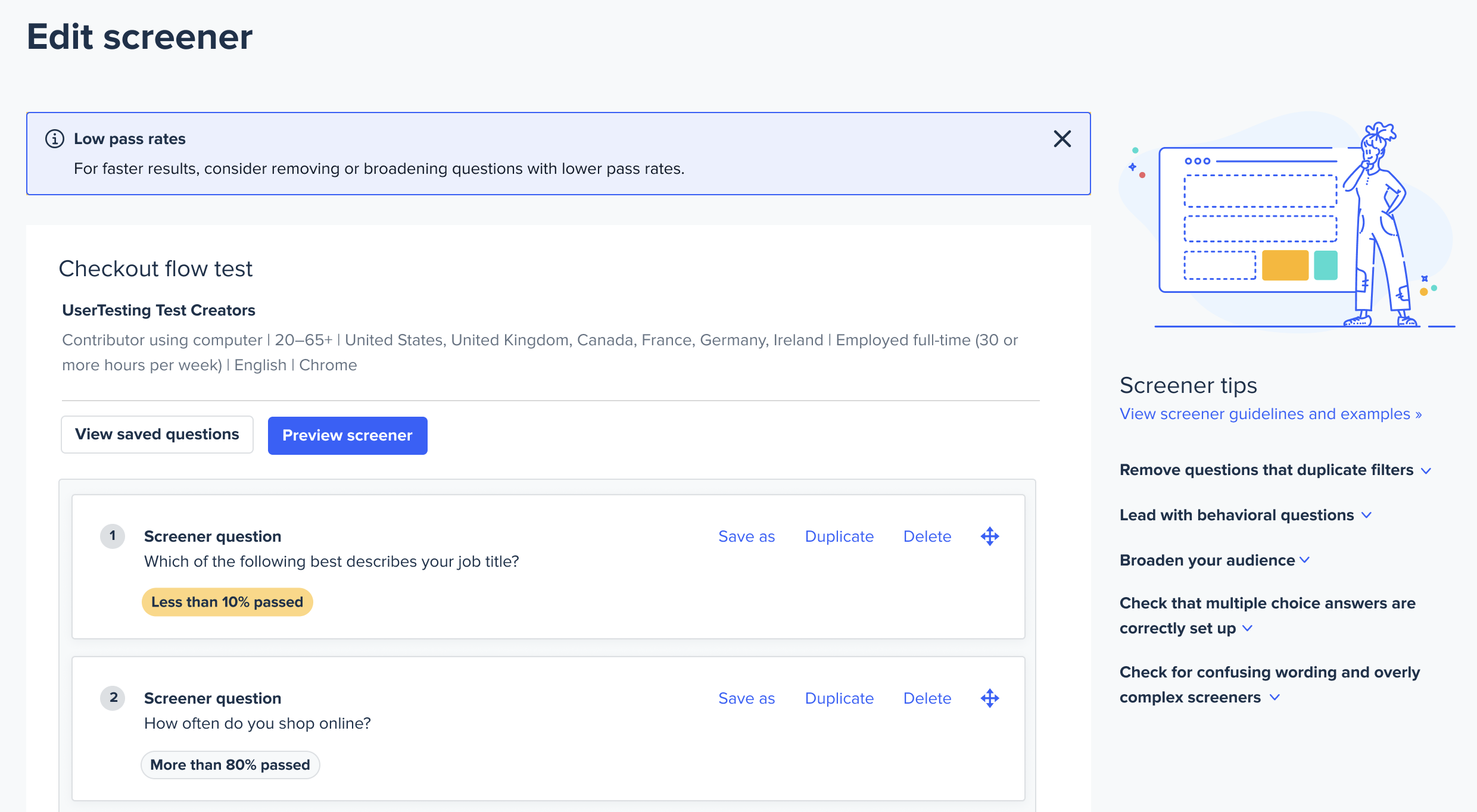The height and width of the screenshot is (812, 1477).
Task: Click the View saved questions button
Action: coord(157,435)
